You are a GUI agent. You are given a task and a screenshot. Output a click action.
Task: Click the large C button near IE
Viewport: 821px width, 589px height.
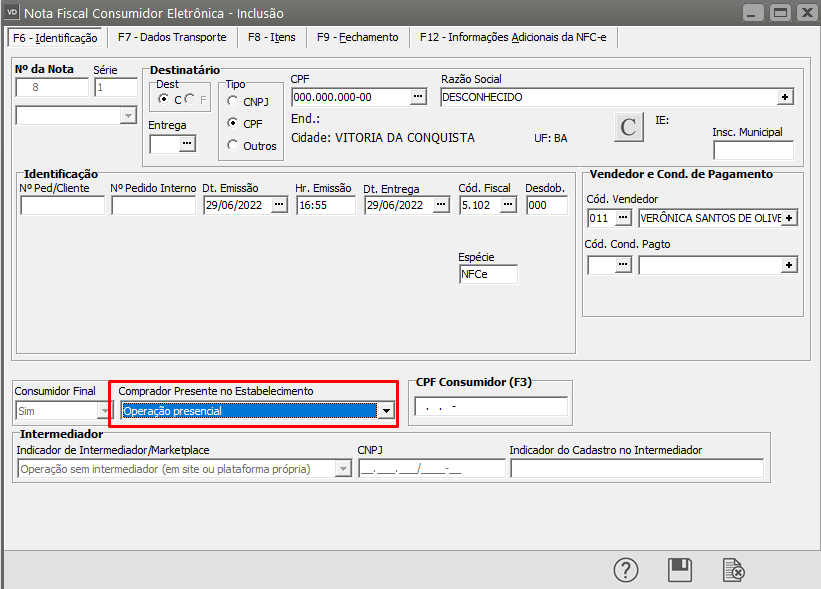(628, 127)
